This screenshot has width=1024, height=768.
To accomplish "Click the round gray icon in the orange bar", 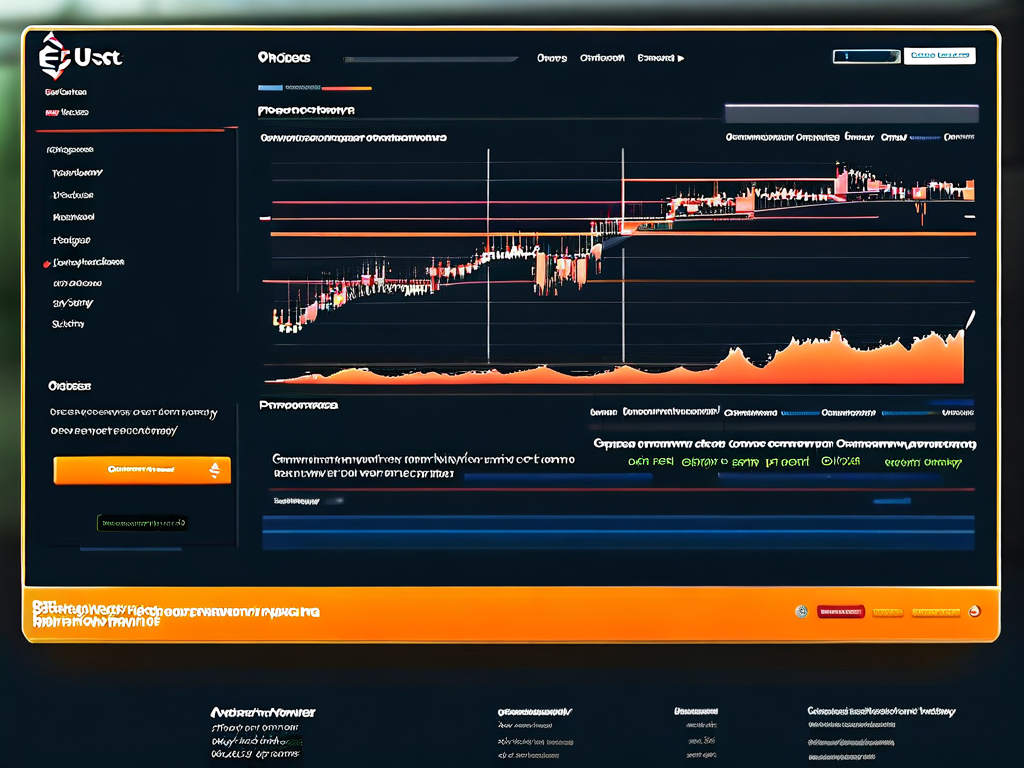I will [801, 611].
